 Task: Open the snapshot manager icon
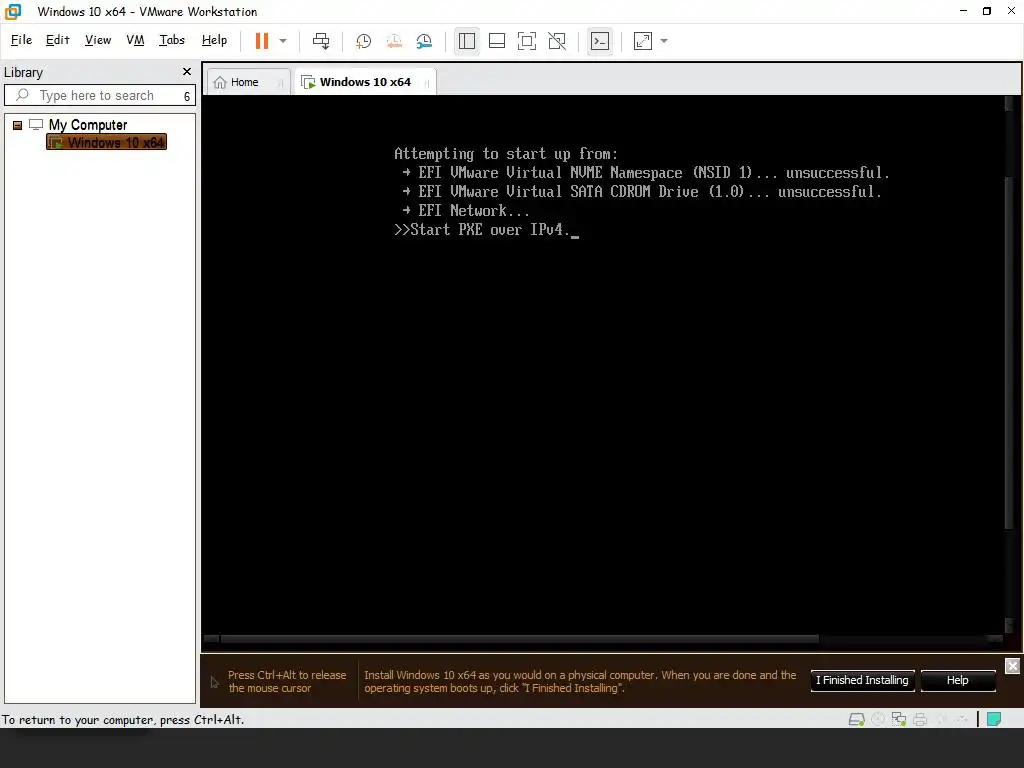pyautogui.click(x=424, y=41)
